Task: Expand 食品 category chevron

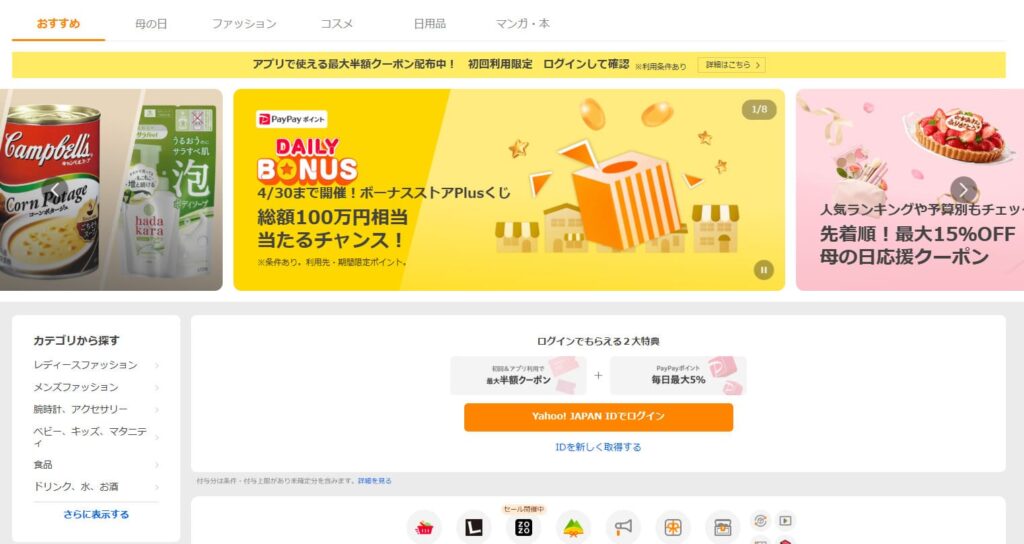Action: (x=157, y=465)
